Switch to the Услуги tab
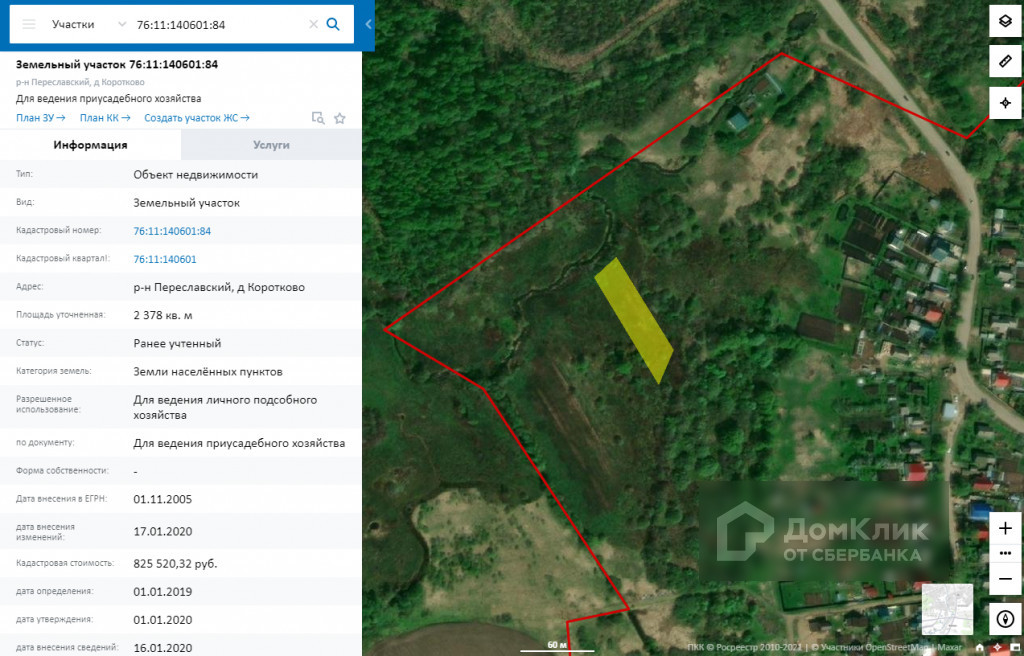 click(271, 144)
